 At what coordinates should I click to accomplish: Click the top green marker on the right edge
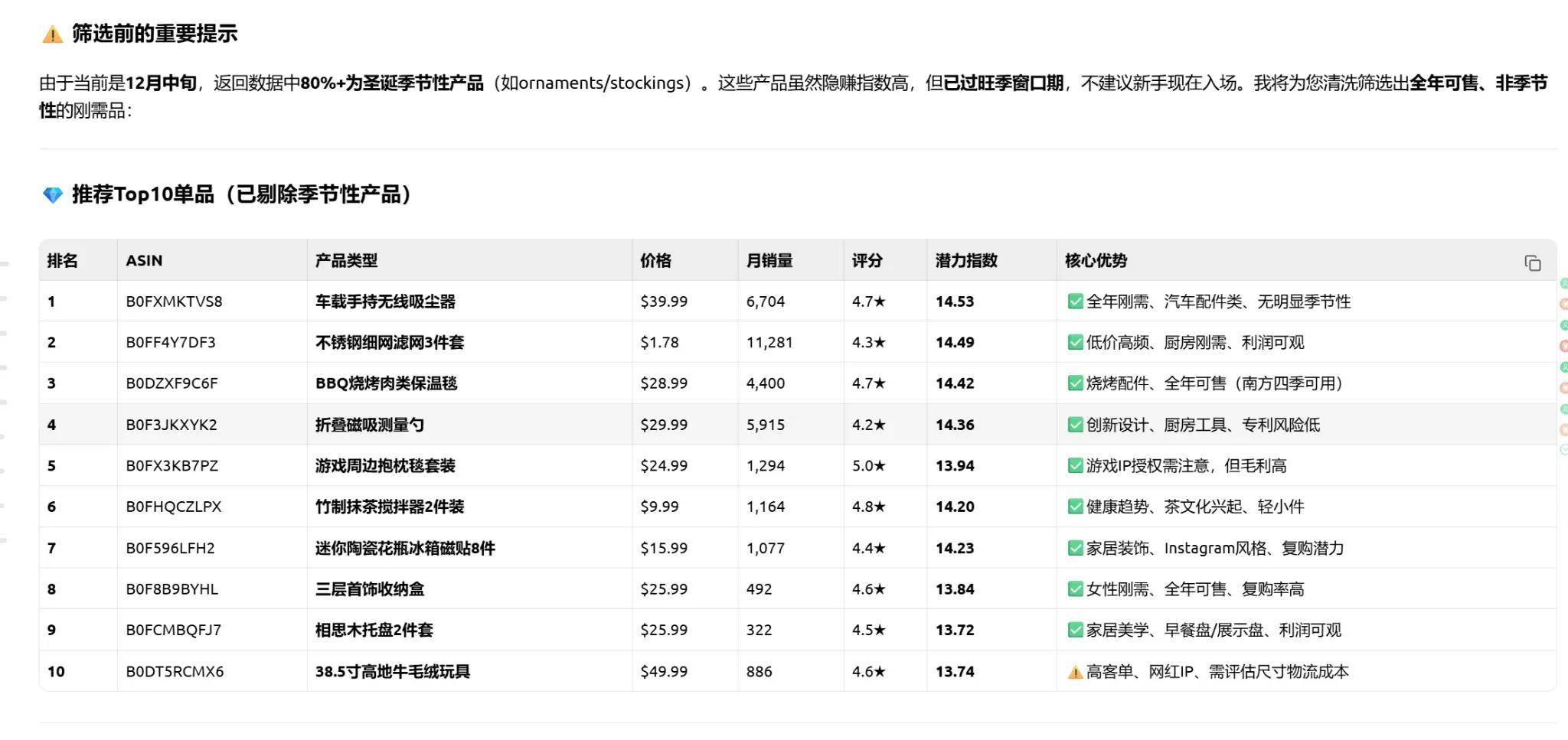tap(1563, 283)
